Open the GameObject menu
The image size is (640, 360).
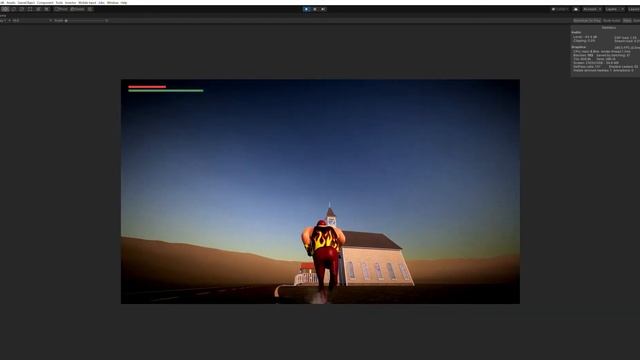point(26,2)
